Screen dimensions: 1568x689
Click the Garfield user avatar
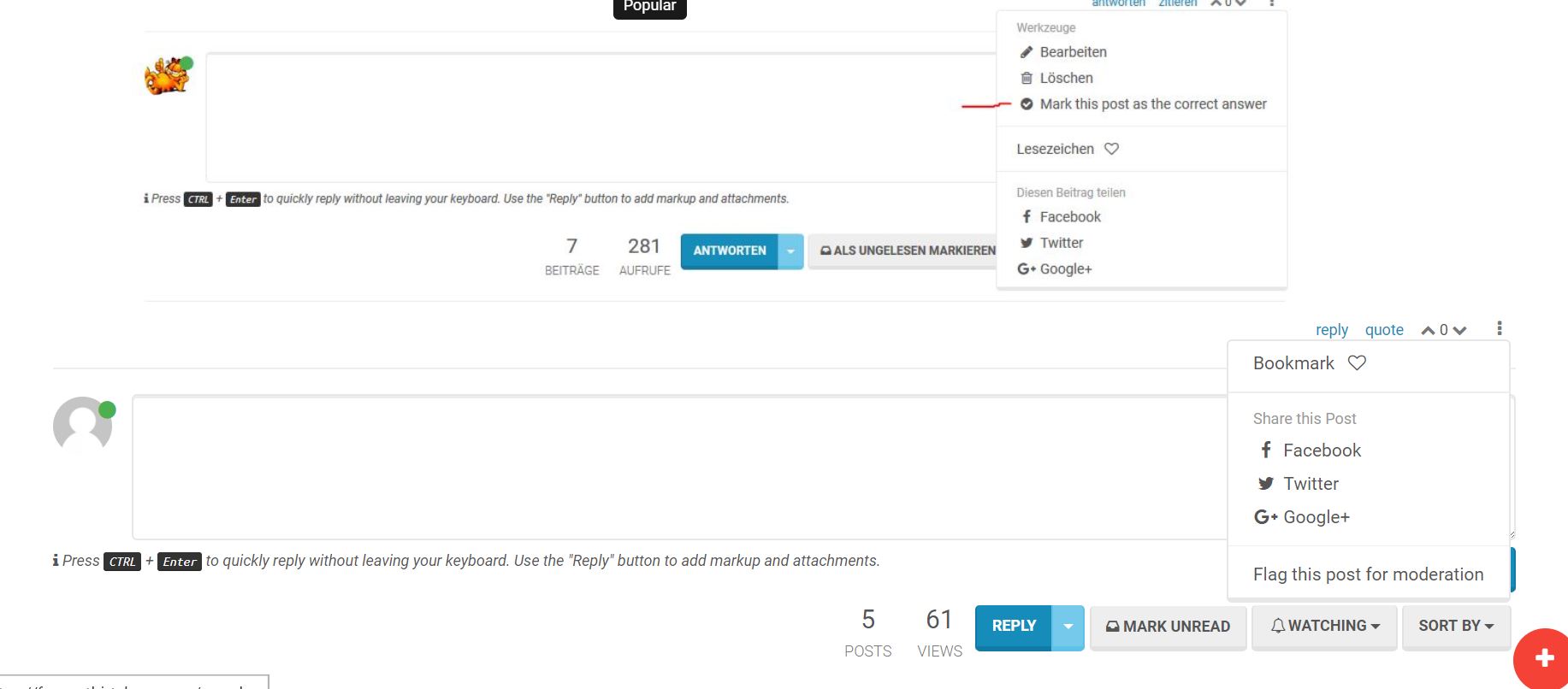coord(168,75)
